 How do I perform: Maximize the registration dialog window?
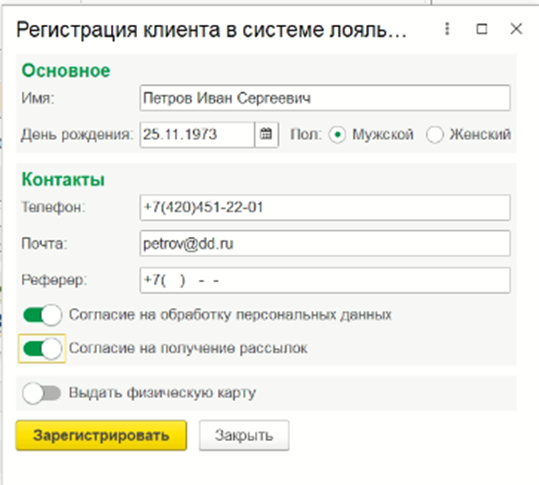[x=482, y=29]
